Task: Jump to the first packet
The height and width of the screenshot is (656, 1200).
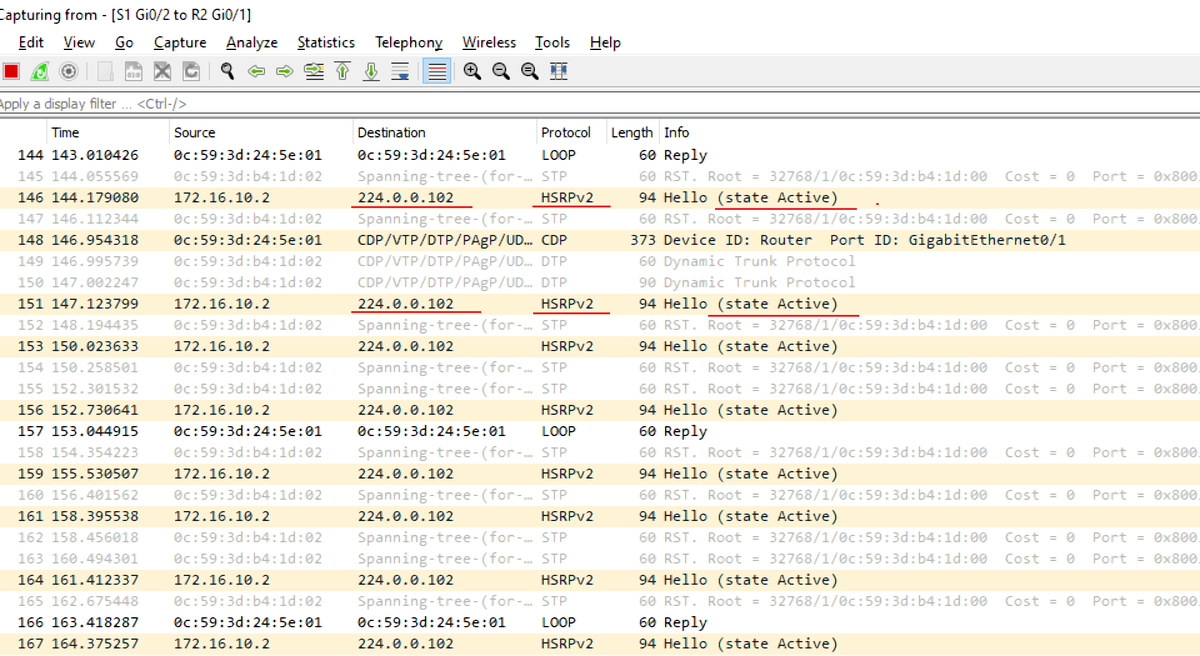Action: 342,72
